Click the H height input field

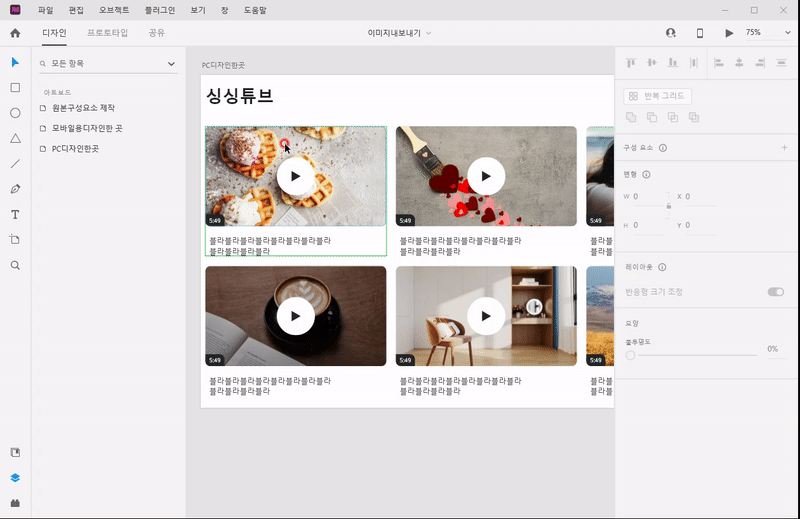coord(648,226)
